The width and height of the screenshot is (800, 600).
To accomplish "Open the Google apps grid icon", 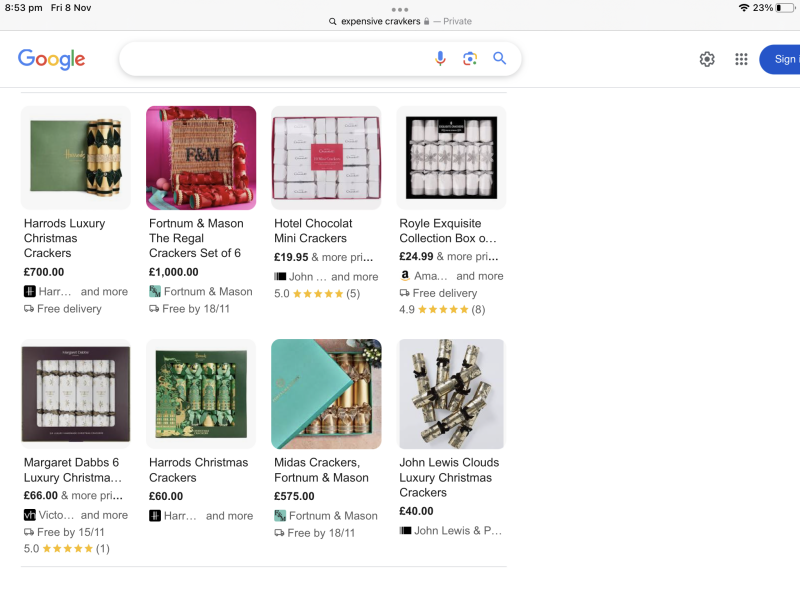I will click(741, 59).
